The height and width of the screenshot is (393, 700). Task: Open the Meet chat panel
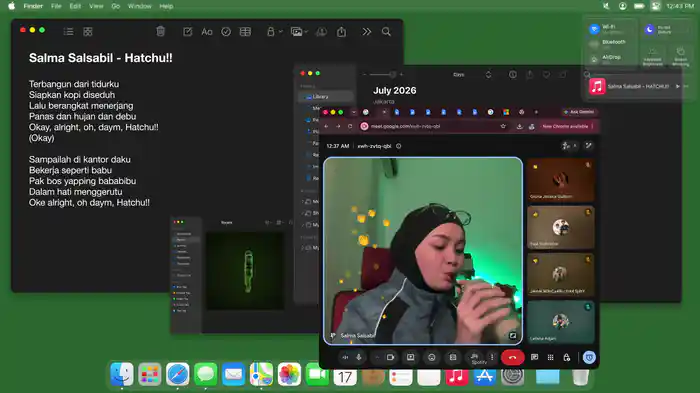(x=534, y=357)
